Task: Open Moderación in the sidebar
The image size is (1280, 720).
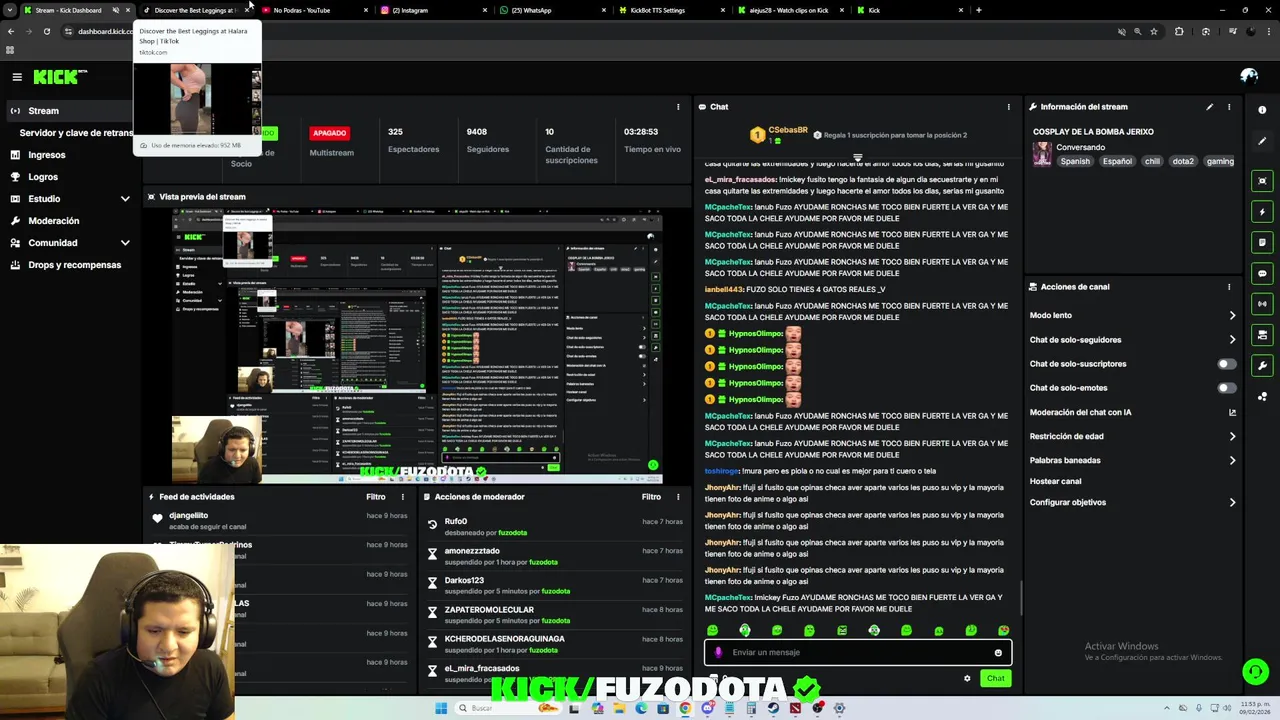Action: pyautogui.click(x=54, y=221)
